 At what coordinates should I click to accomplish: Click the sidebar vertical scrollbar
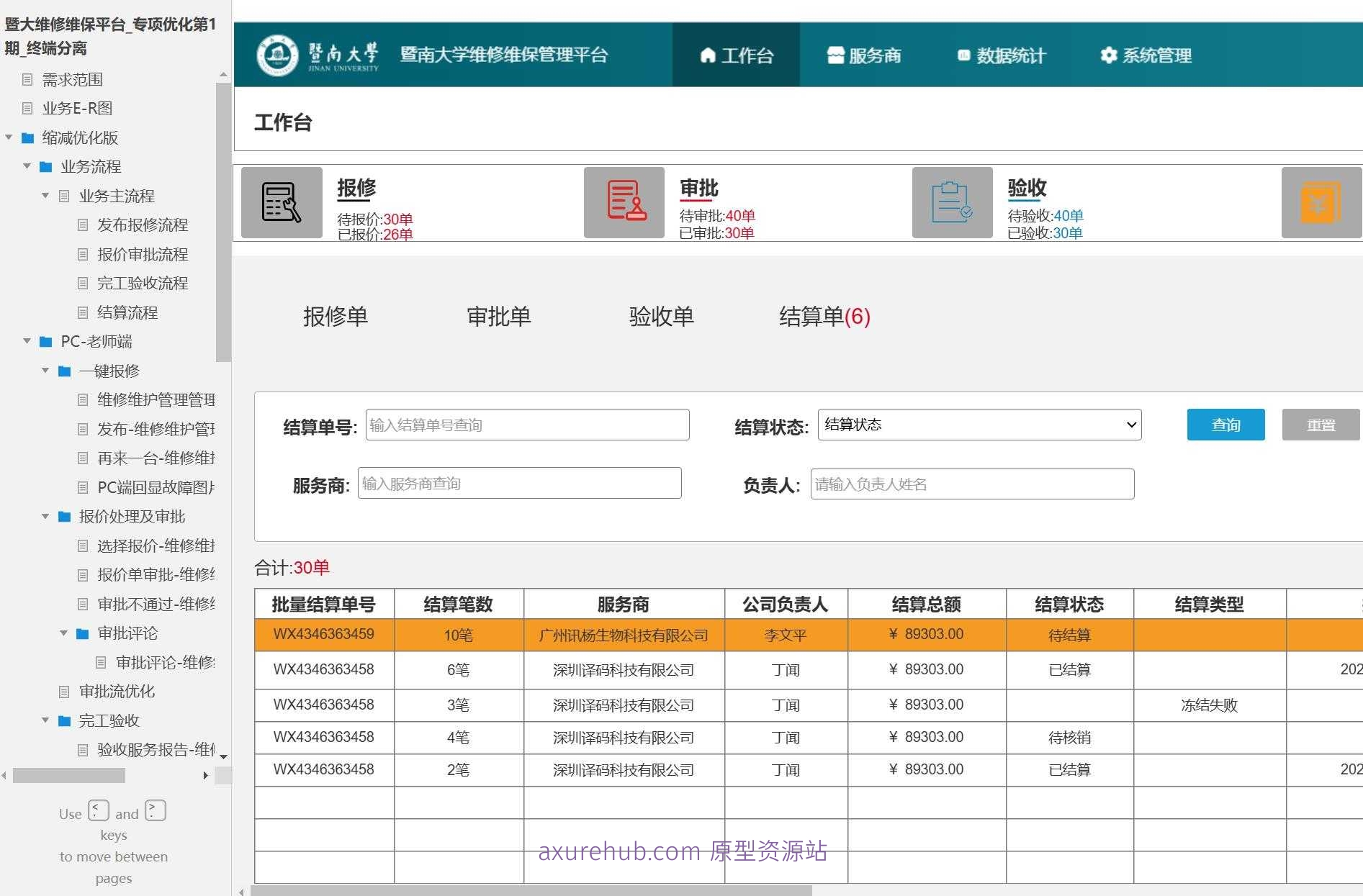[223, 222]
